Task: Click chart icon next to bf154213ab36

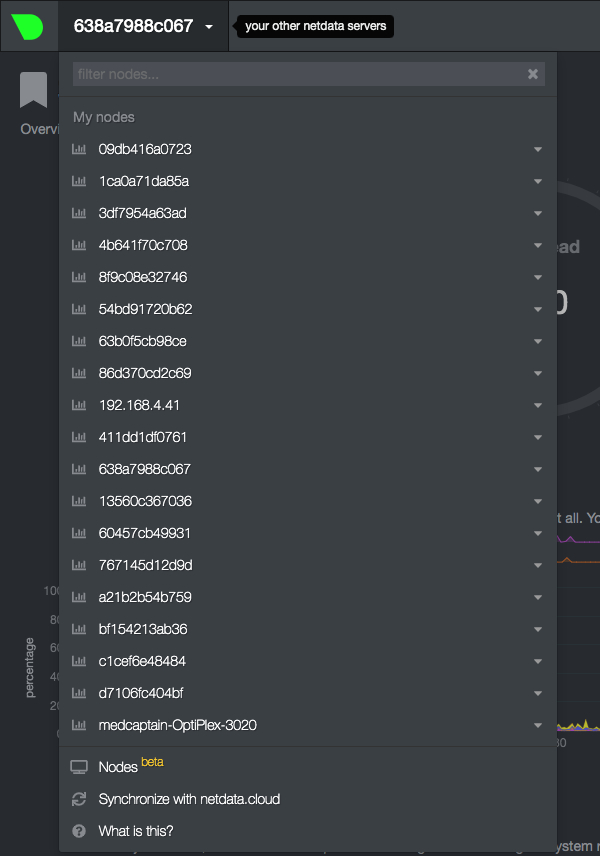Action: (x=79, y=629)
